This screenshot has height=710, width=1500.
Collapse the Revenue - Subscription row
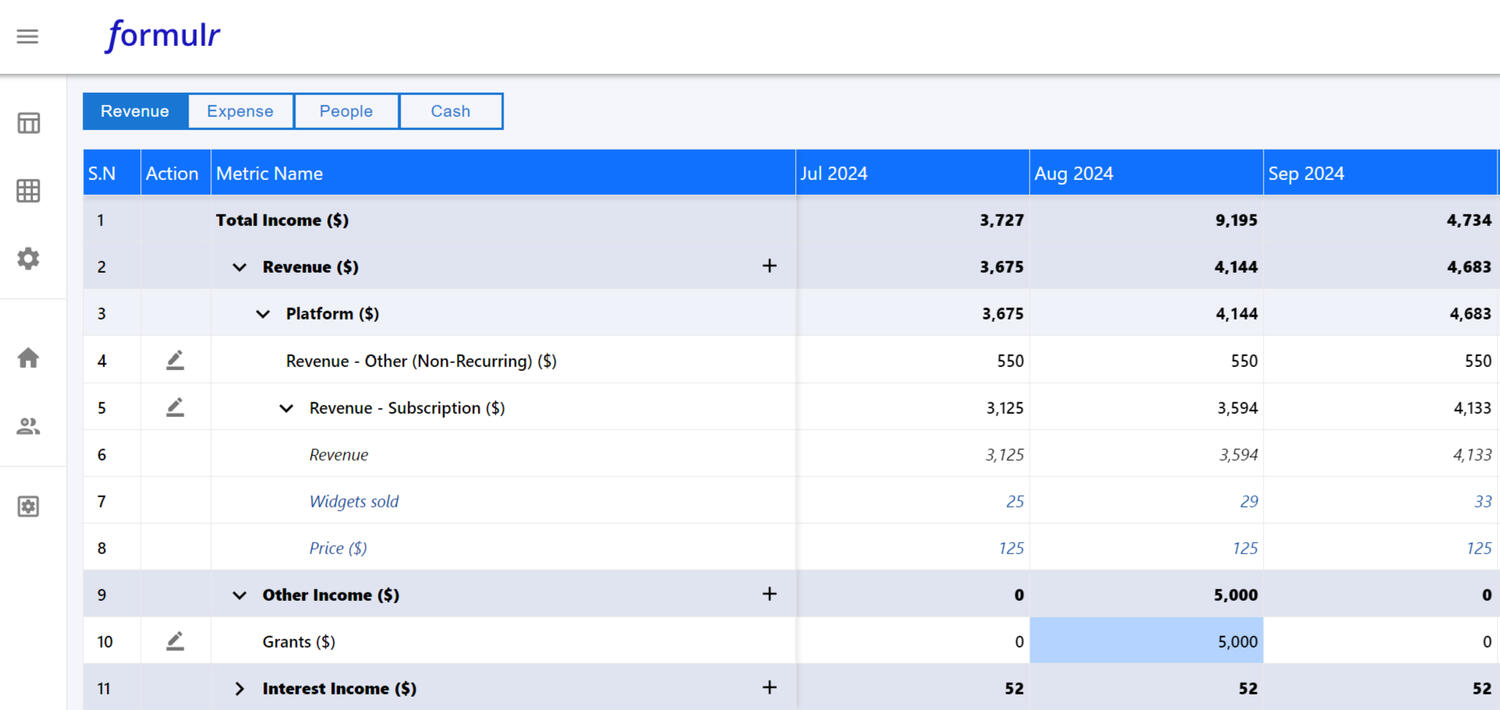pos(286,408)
